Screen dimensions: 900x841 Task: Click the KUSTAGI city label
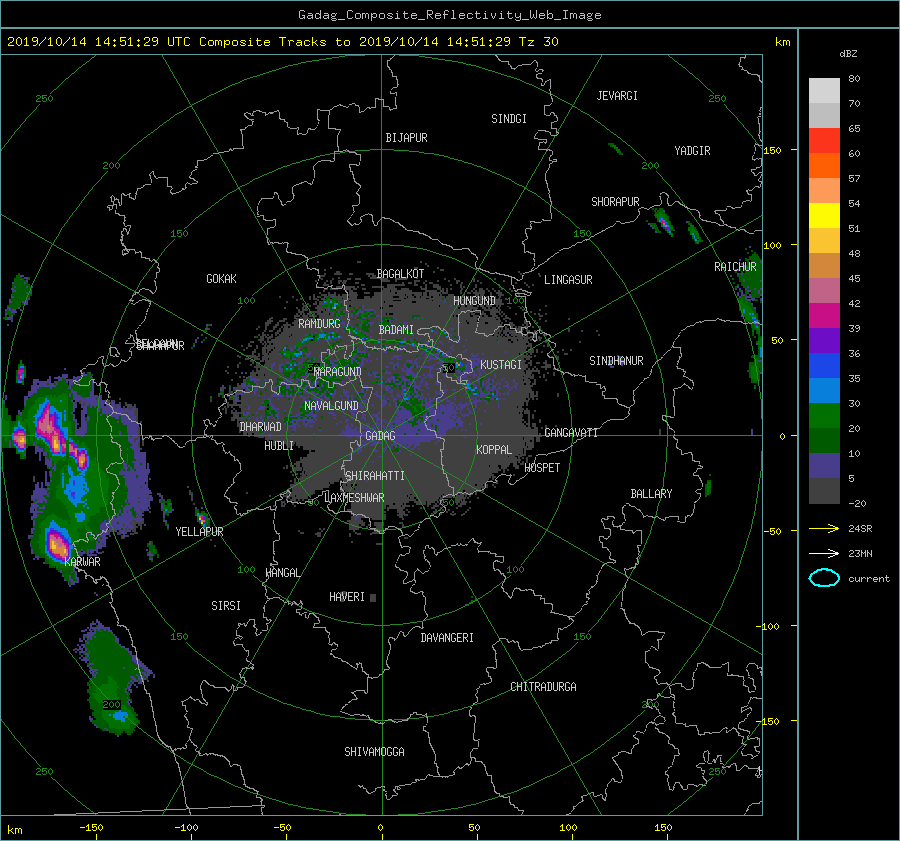pos(501,365)
